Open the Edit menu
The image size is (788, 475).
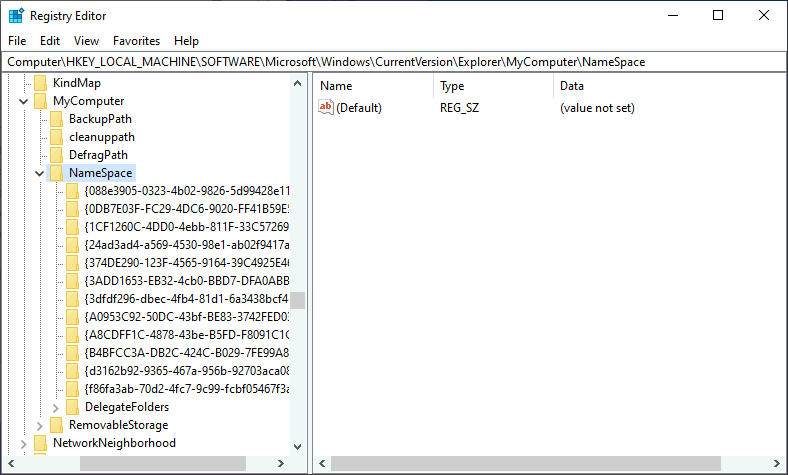(50, 41)
